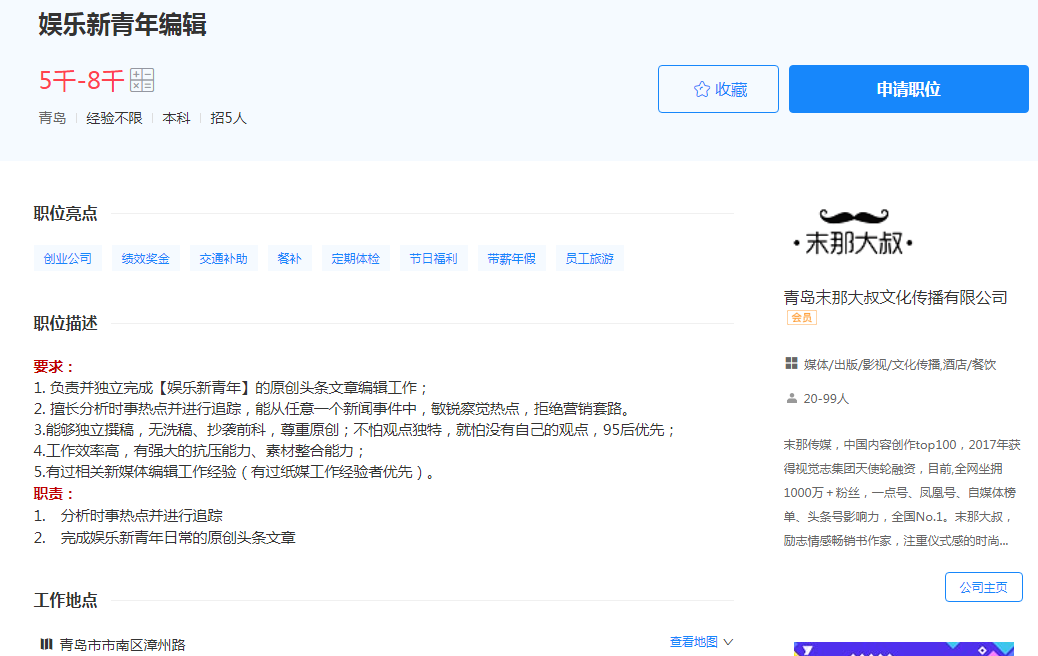
Task: Click the 餐补 benefit tag
Action: pos(289,259)
